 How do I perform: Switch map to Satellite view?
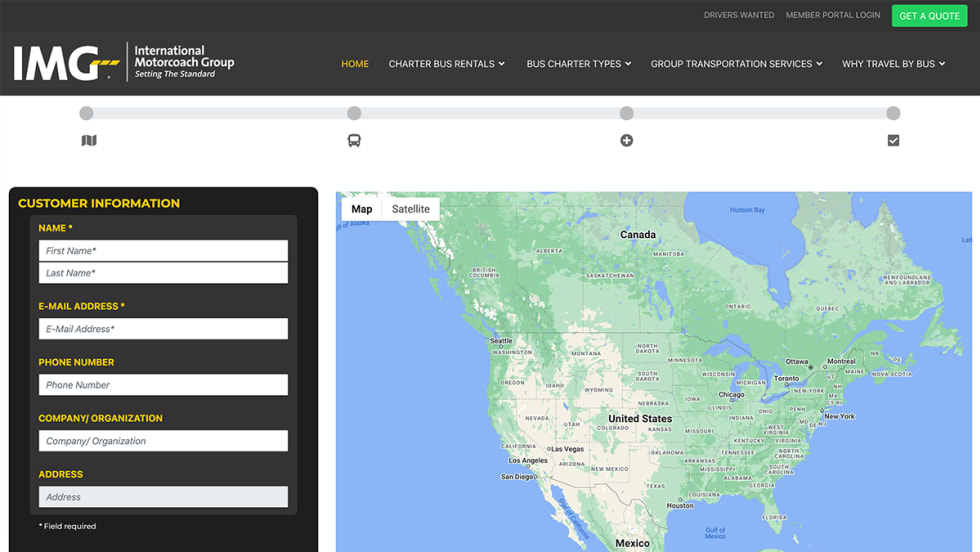coord(410,209)
